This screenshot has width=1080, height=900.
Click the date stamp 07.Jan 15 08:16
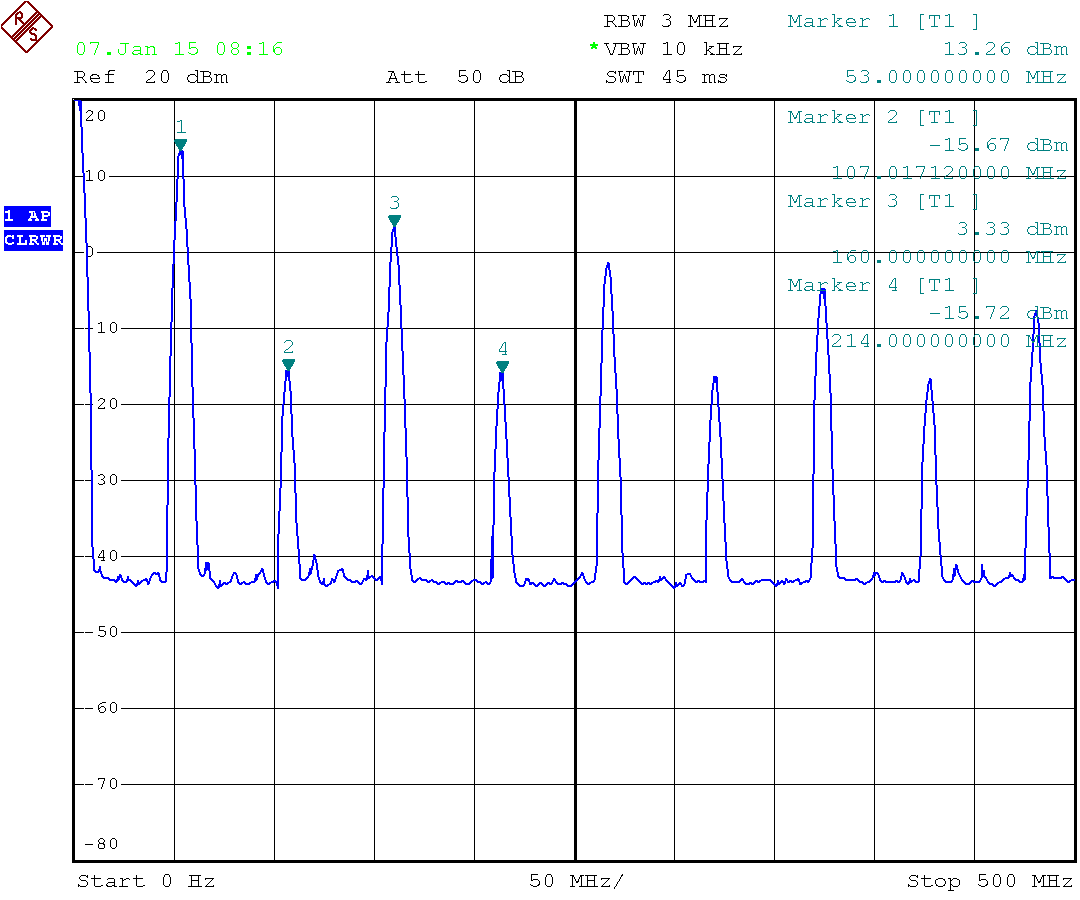point(179,49)
